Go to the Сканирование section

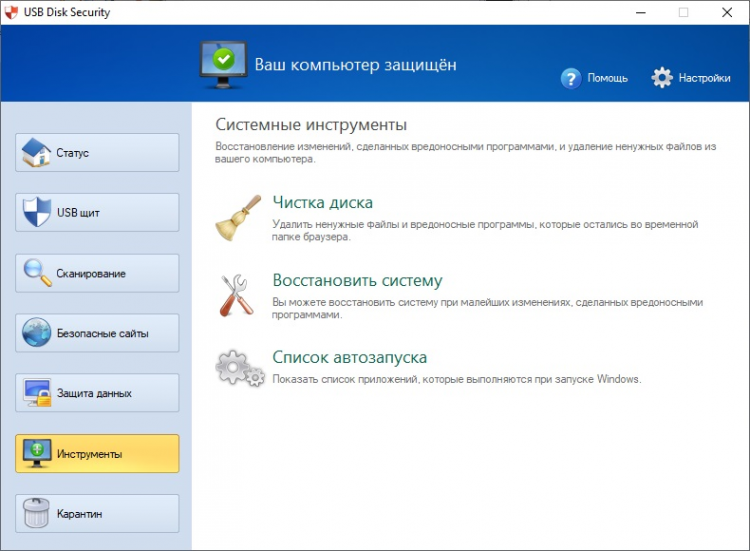click(x=97, y=273)
